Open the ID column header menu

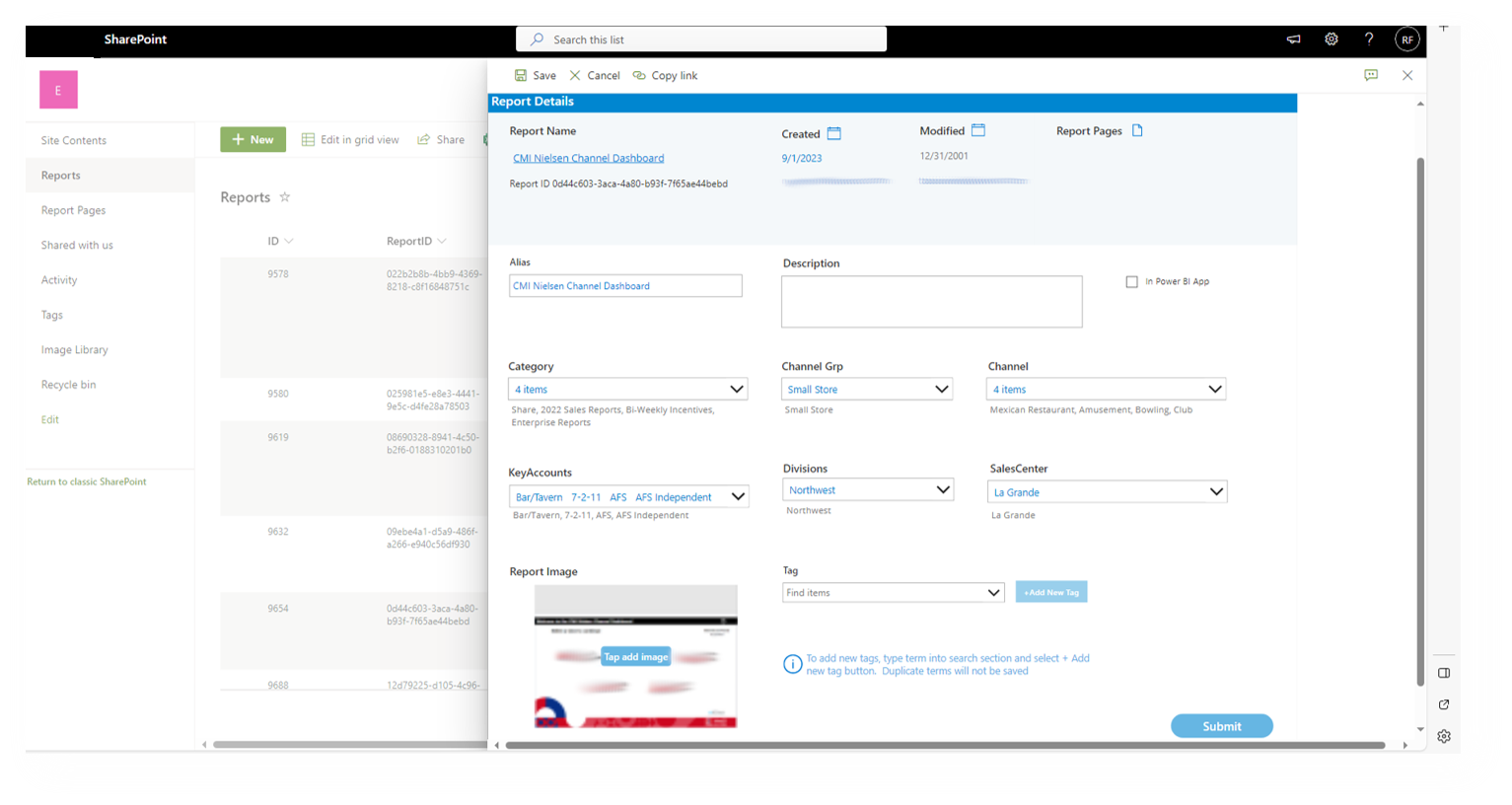[x=280, y=241]
